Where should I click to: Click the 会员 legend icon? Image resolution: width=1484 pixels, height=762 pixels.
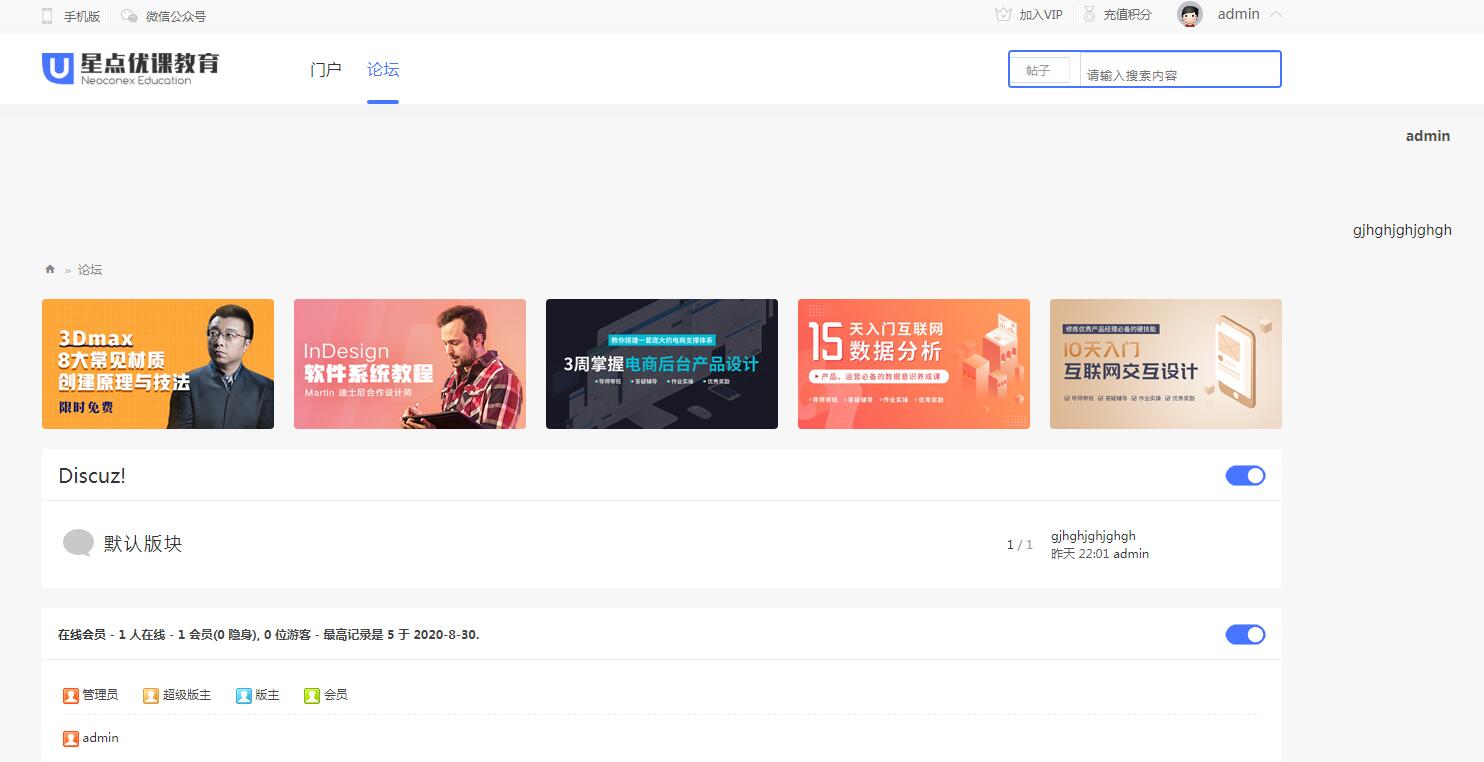pyautogui.click(x=312, y=695)
